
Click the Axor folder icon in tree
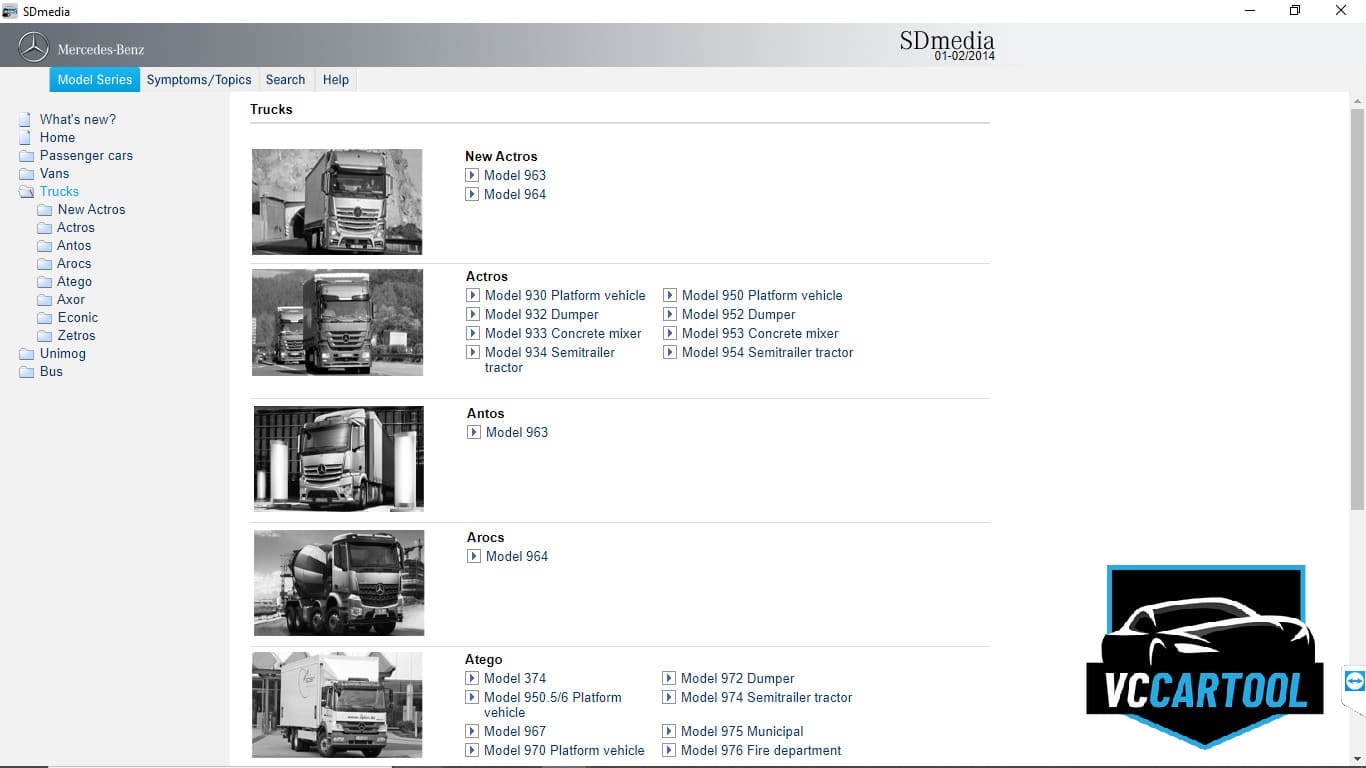tap(44, 299)
